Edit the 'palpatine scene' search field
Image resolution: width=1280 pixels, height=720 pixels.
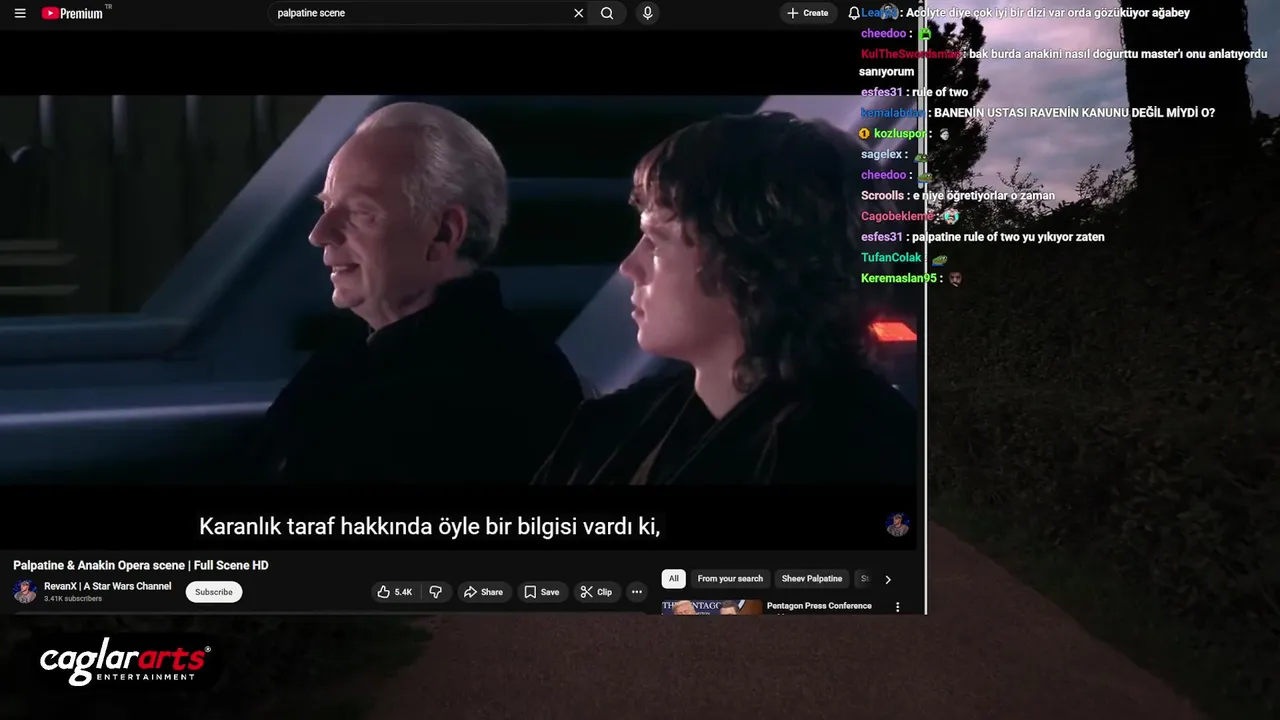pyautogui.click(x=420, y=13)
